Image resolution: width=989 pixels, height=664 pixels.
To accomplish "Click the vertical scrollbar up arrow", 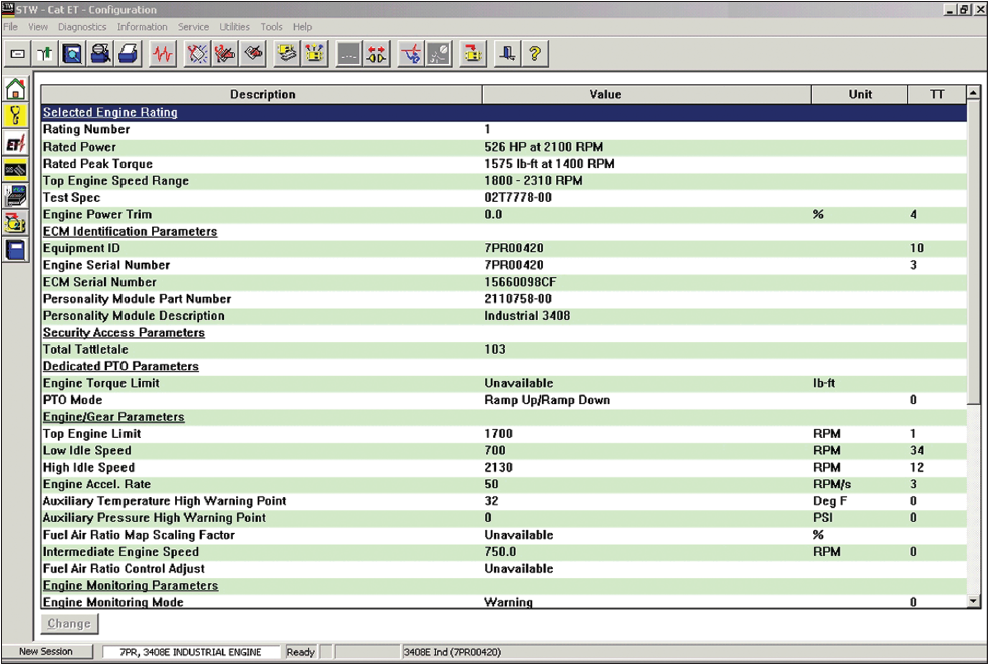I will click(x=973, y=93).
